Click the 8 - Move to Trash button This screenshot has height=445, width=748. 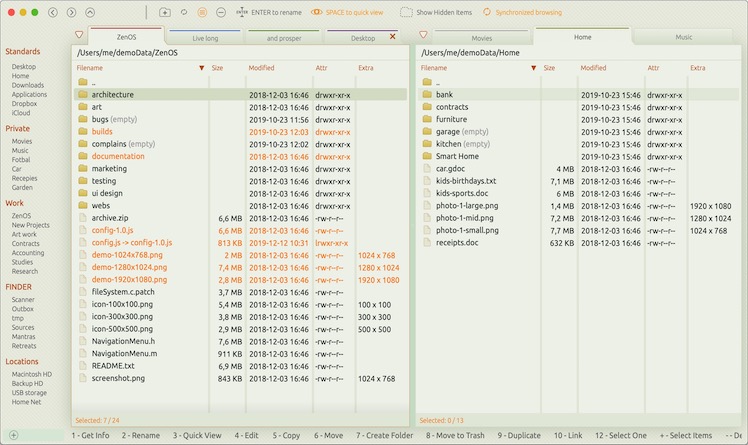point(455,435)
